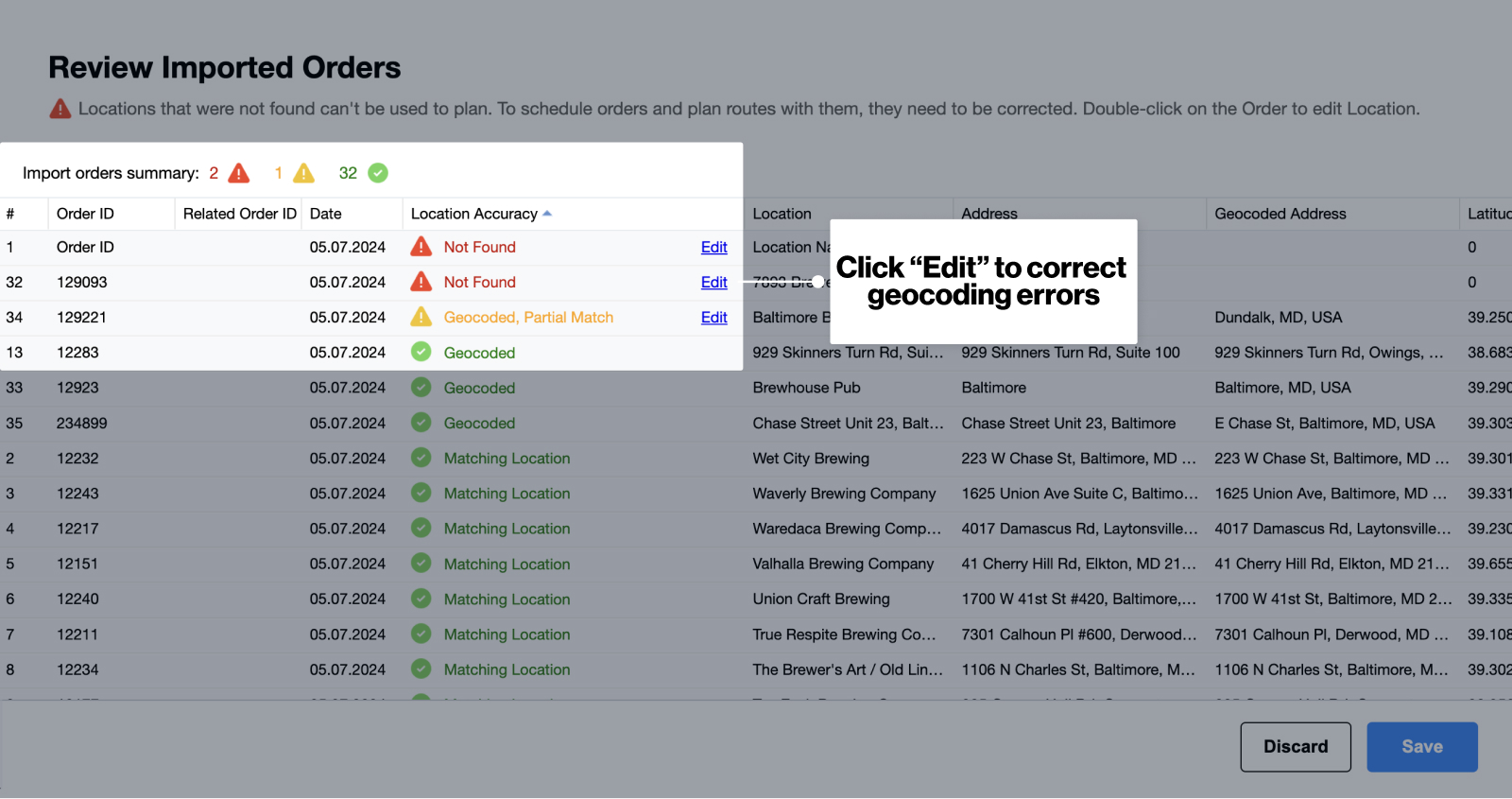
Task: Click the red alert icon beside page description
Action: pyautogui.click(x=60, y=109)
